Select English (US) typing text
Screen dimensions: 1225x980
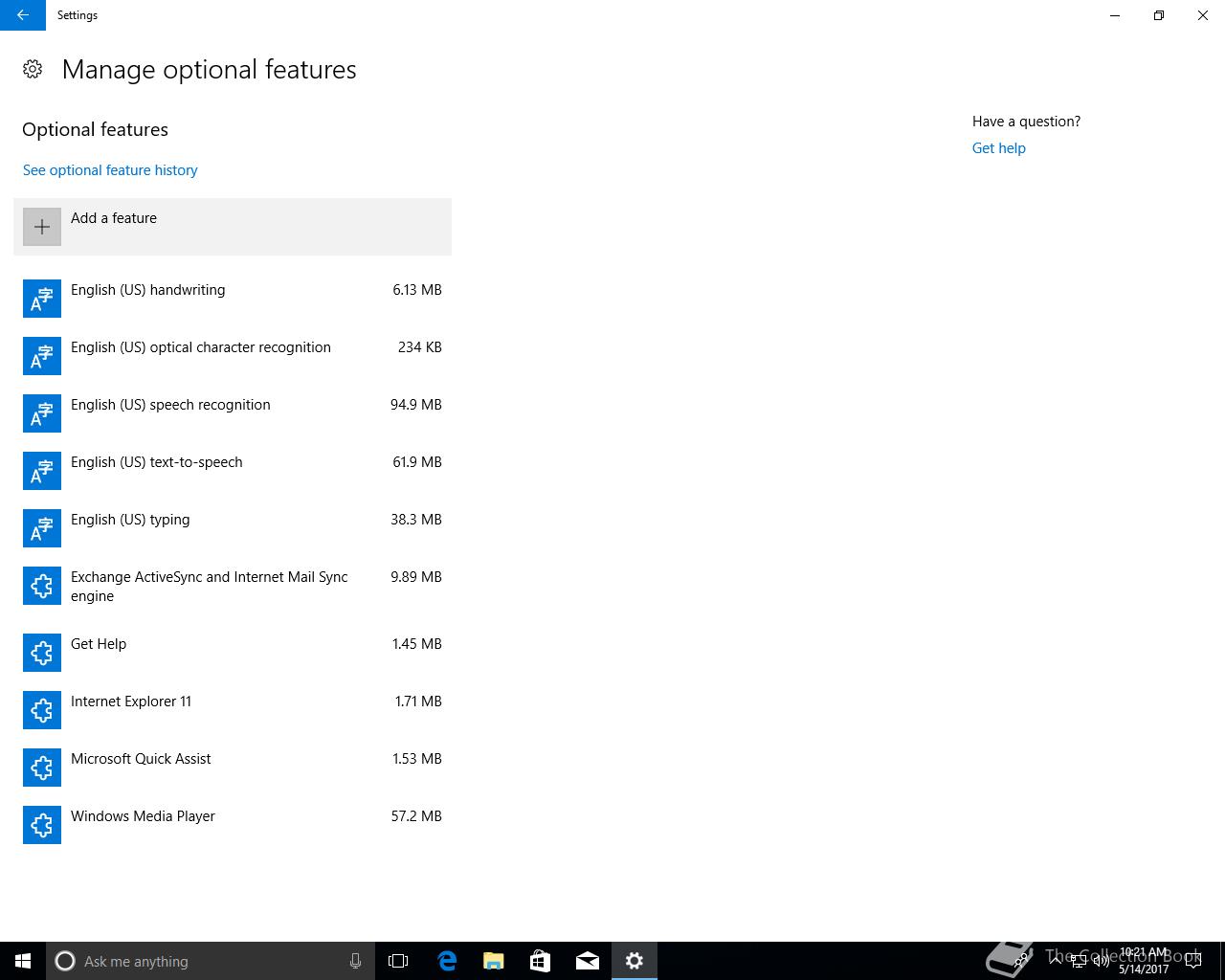pos(130,520)
